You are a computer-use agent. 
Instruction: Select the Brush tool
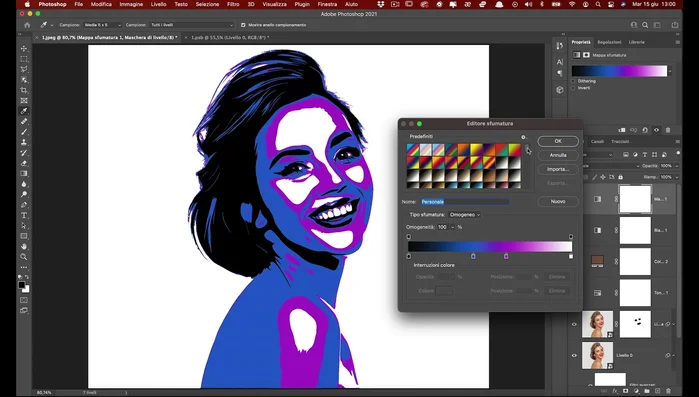click(x=24, y=132)
